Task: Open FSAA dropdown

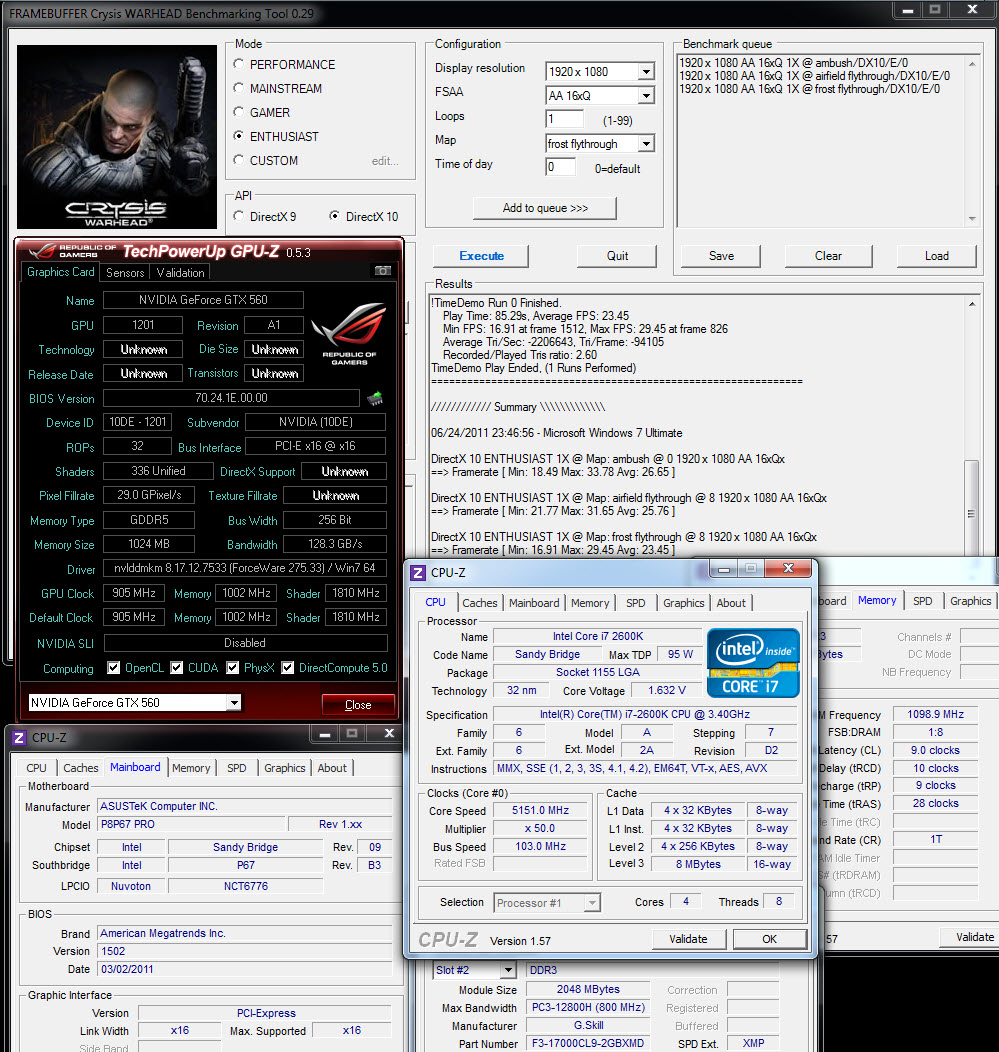Action: pos(646,96)
